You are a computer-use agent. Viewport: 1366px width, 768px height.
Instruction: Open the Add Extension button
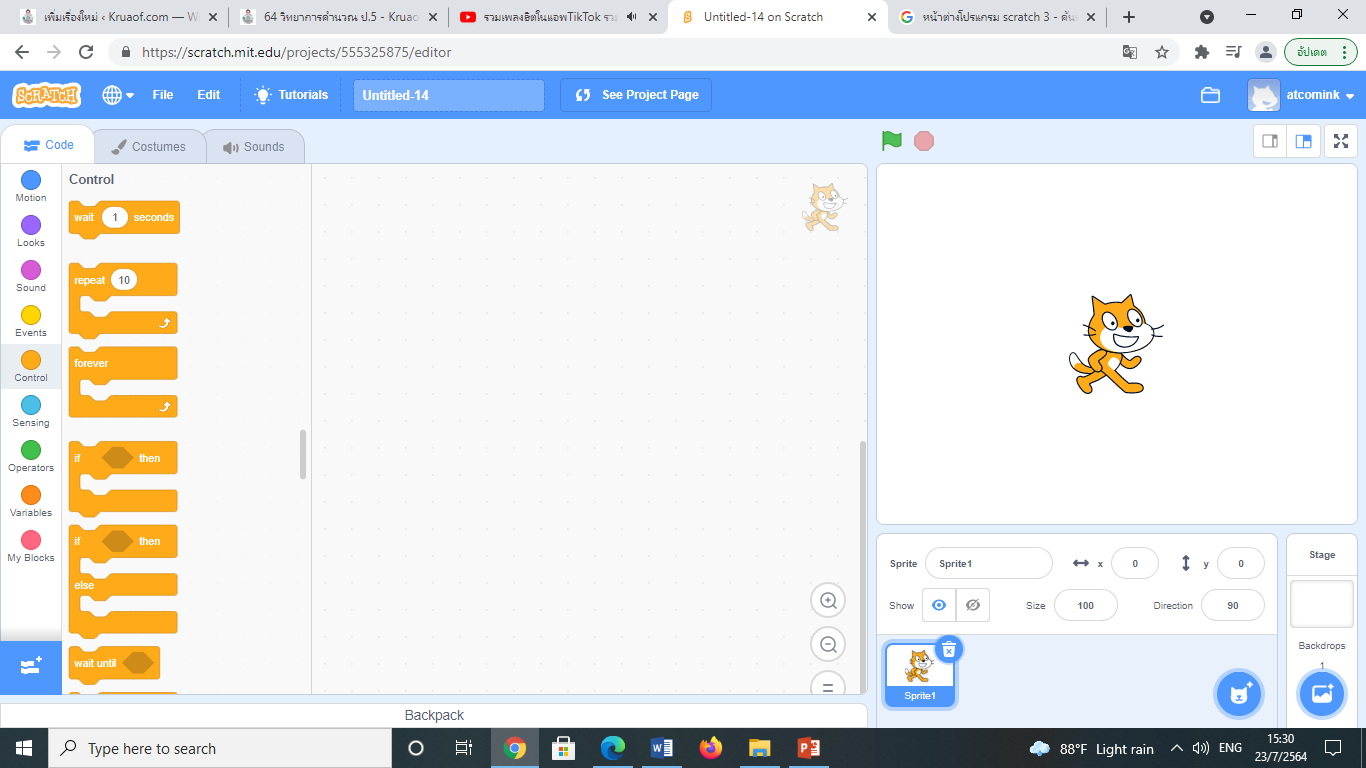[30, 666]
